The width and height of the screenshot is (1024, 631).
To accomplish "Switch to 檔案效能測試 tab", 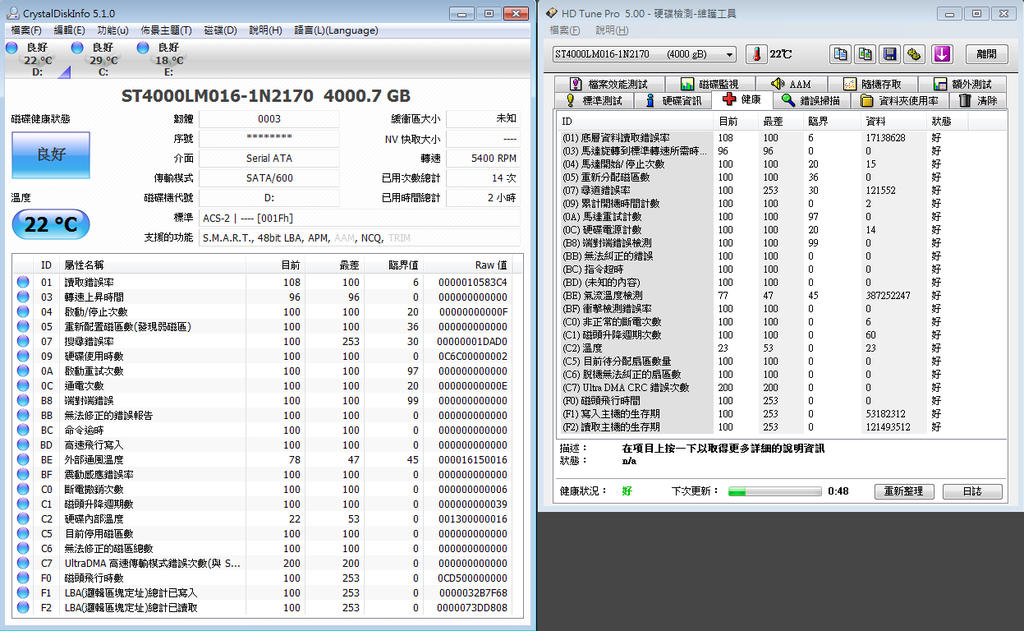I will (x=610, y=84).
